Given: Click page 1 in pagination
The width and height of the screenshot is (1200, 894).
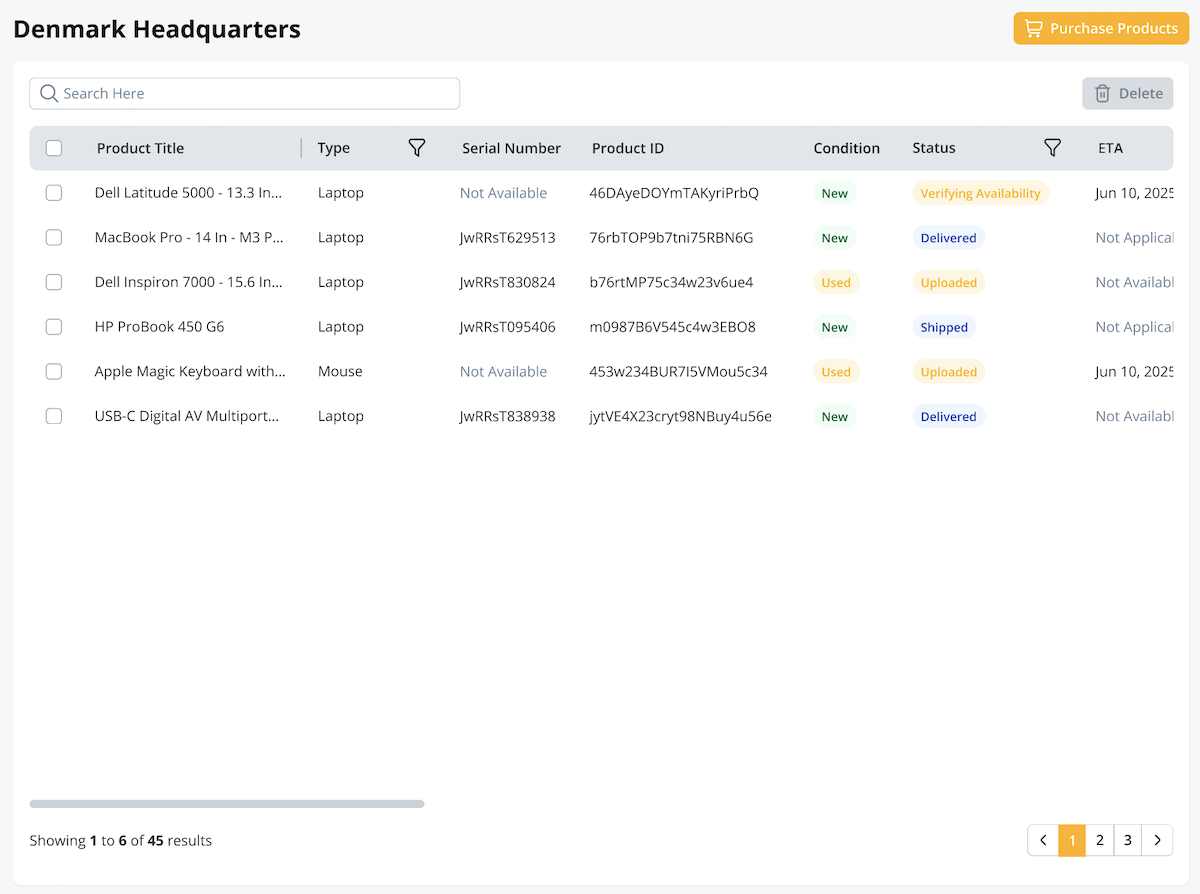Looking at the screenshot, I should point(1072,840).
